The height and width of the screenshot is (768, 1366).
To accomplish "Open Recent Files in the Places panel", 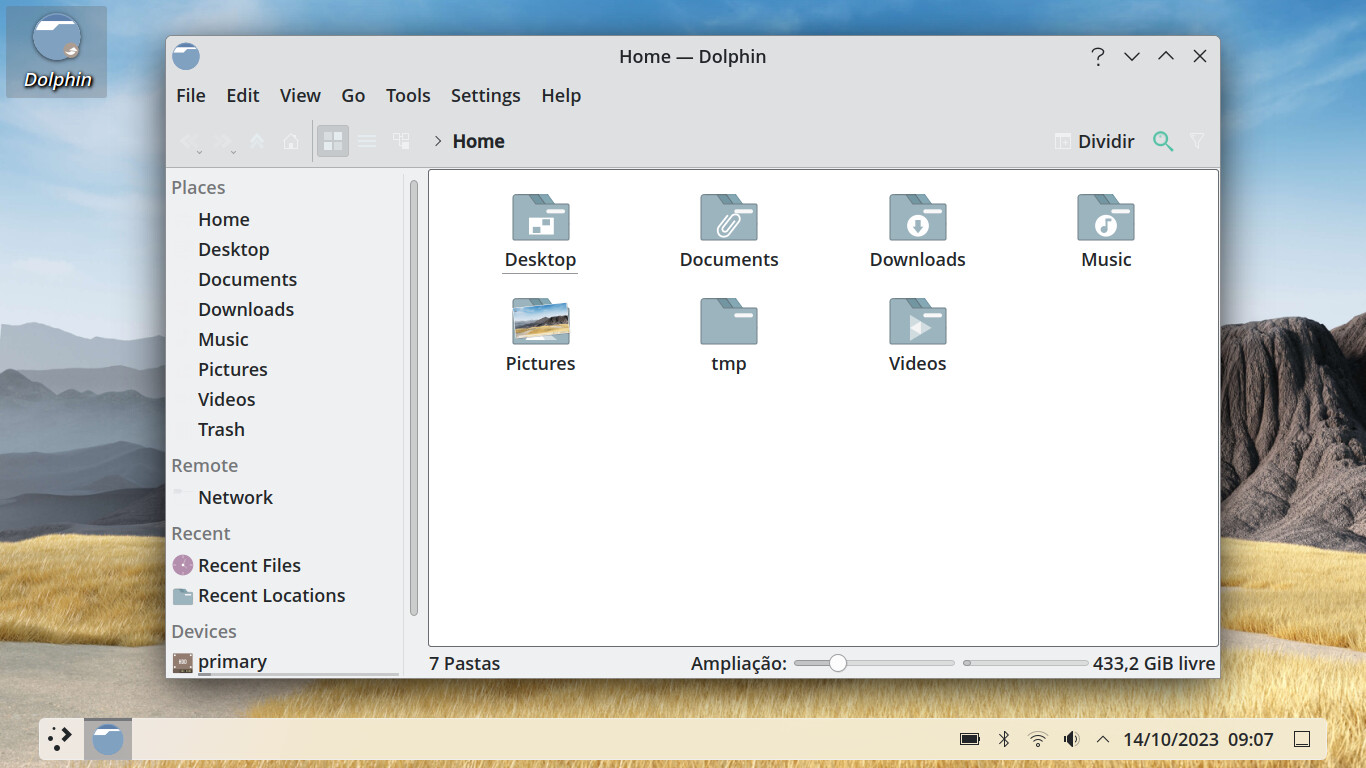I will [x=249, y=565].
